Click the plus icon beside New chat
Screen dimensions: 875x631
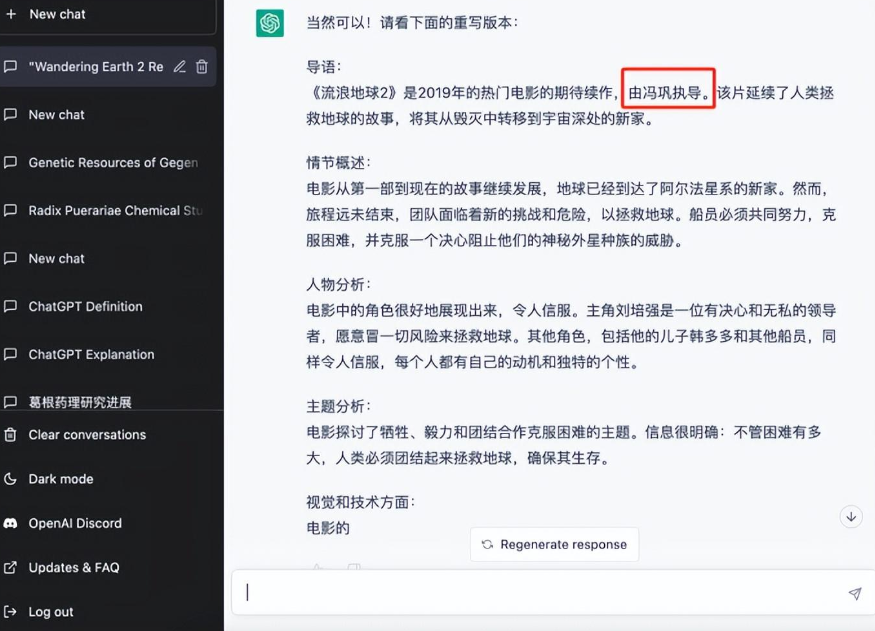[11, 14]
